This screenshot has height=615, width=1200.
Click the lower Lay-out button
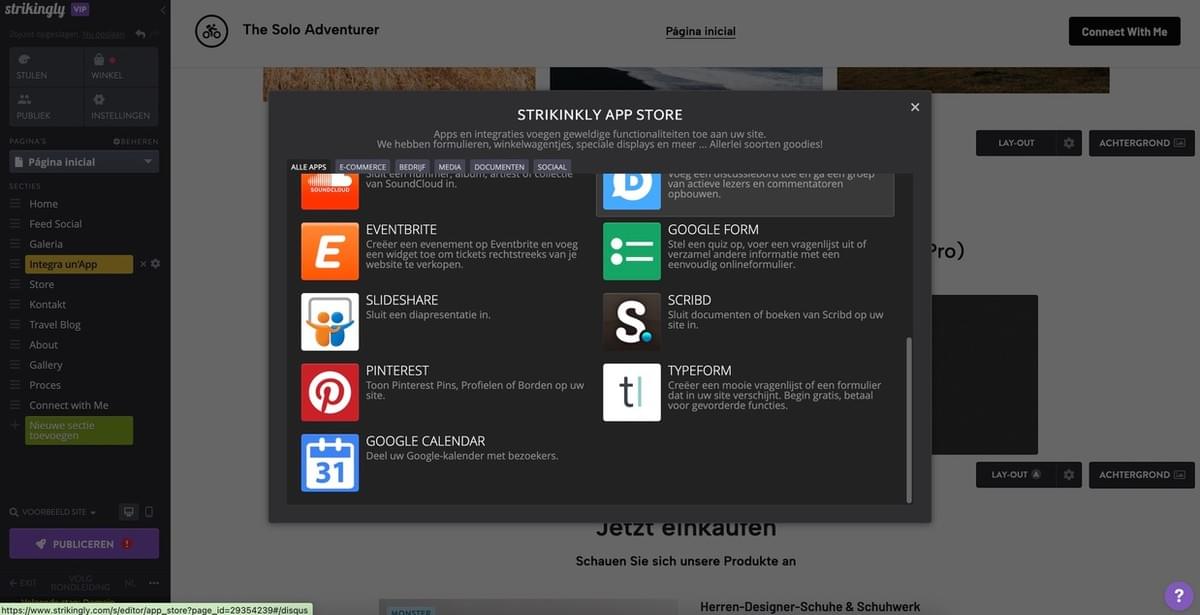click(1016, 475)
